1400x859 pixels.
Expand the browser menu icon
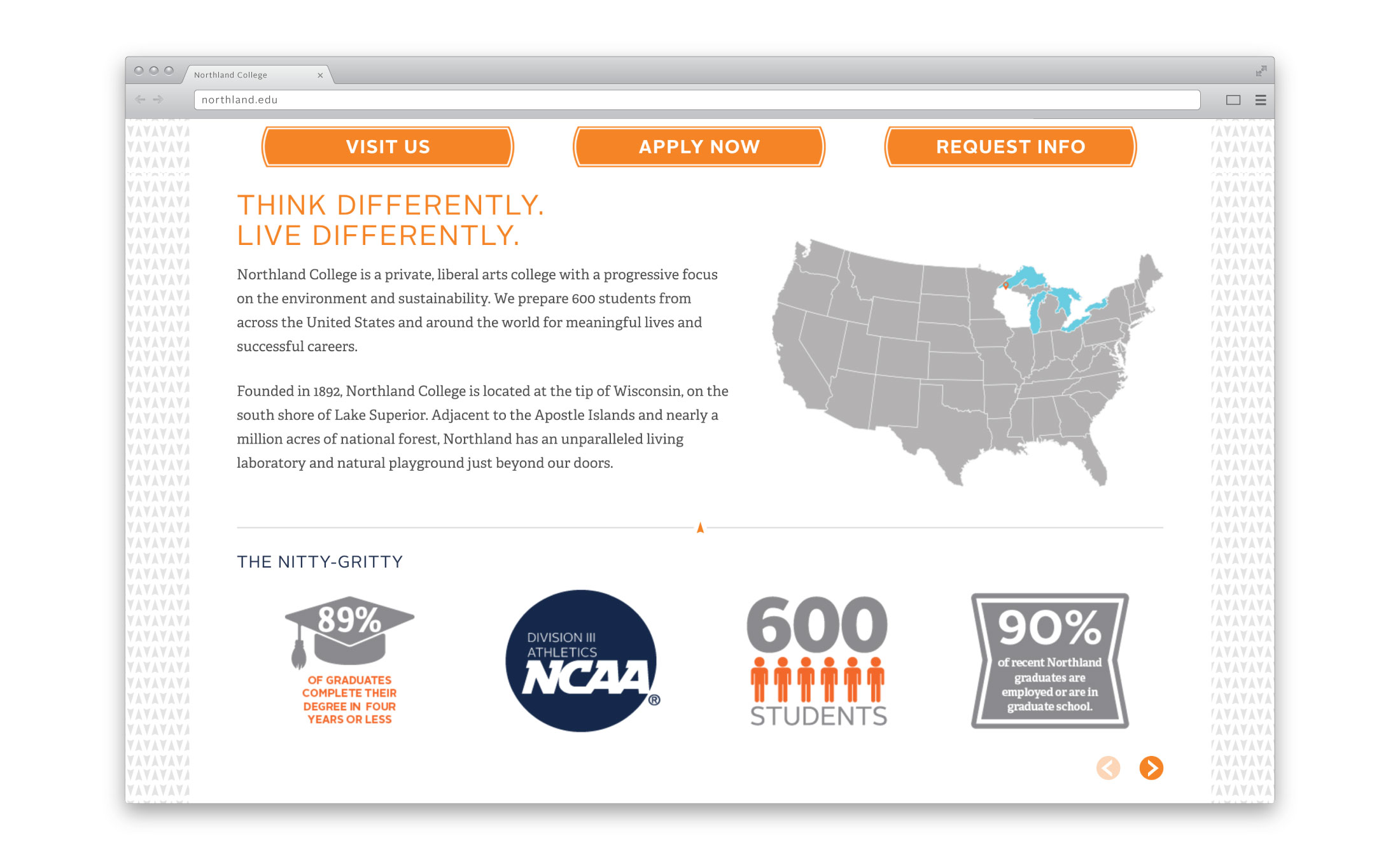1261,100
